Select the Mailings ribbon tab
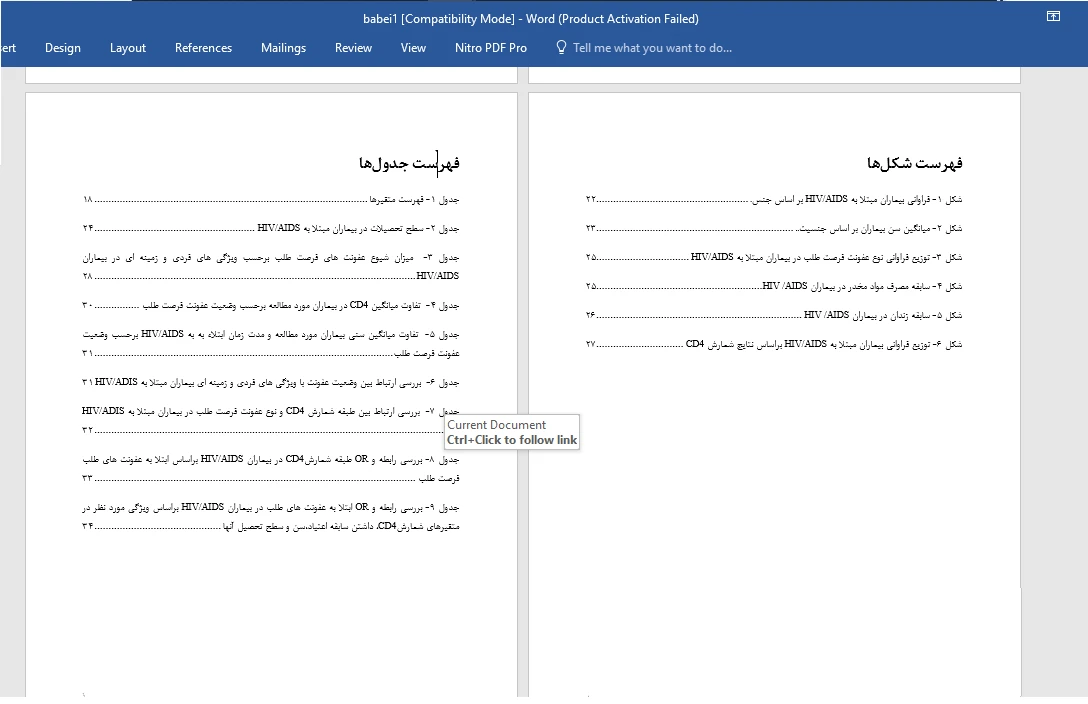Viewport: 1088px width, 704px height. [x=283, y=48]
